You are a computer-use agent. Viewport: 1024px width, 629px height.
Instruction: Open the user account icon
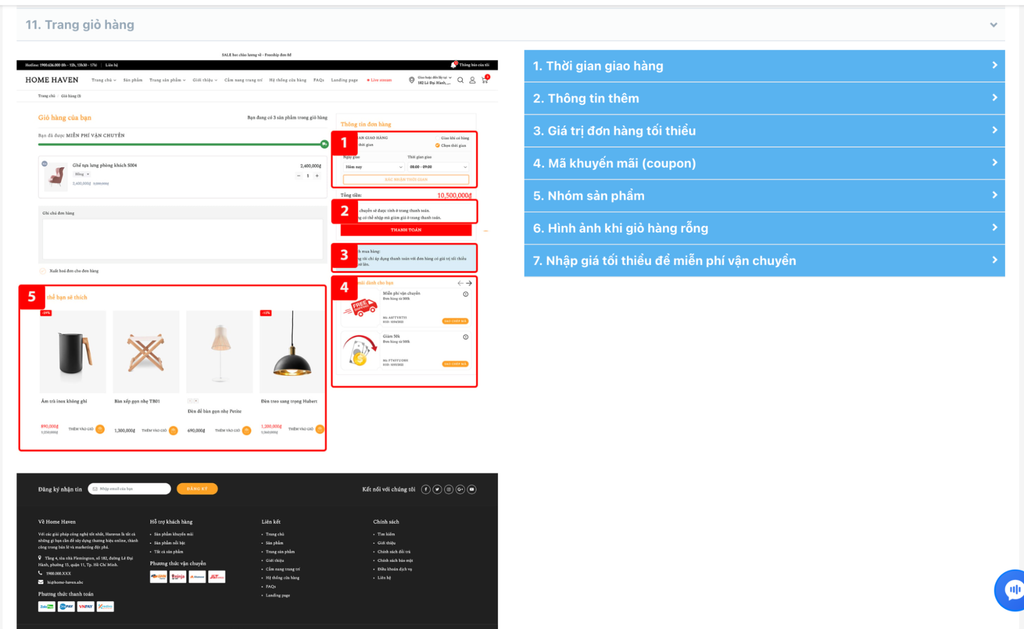[472, 80]
